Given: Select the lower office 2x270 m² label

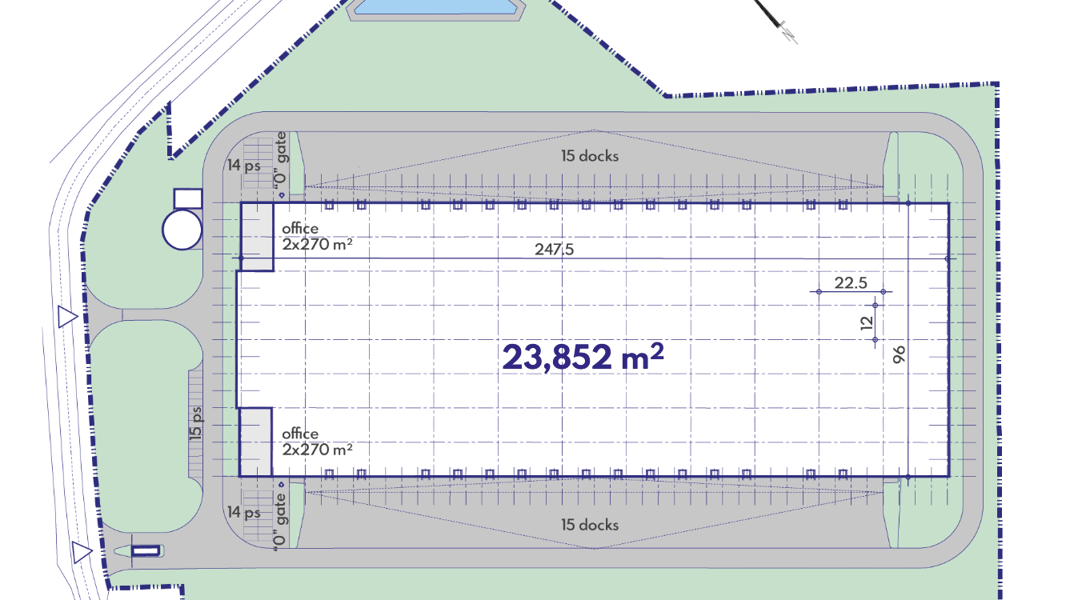Looking at the screenshot, I should click(317, 442).
